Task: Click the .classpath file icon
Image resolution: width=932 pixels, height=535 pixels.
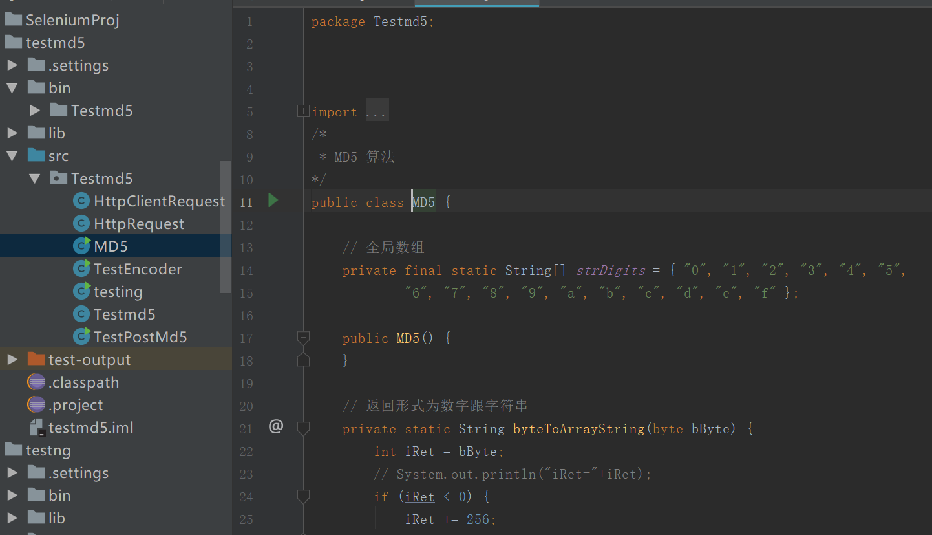Action: [x=37, y=382]
